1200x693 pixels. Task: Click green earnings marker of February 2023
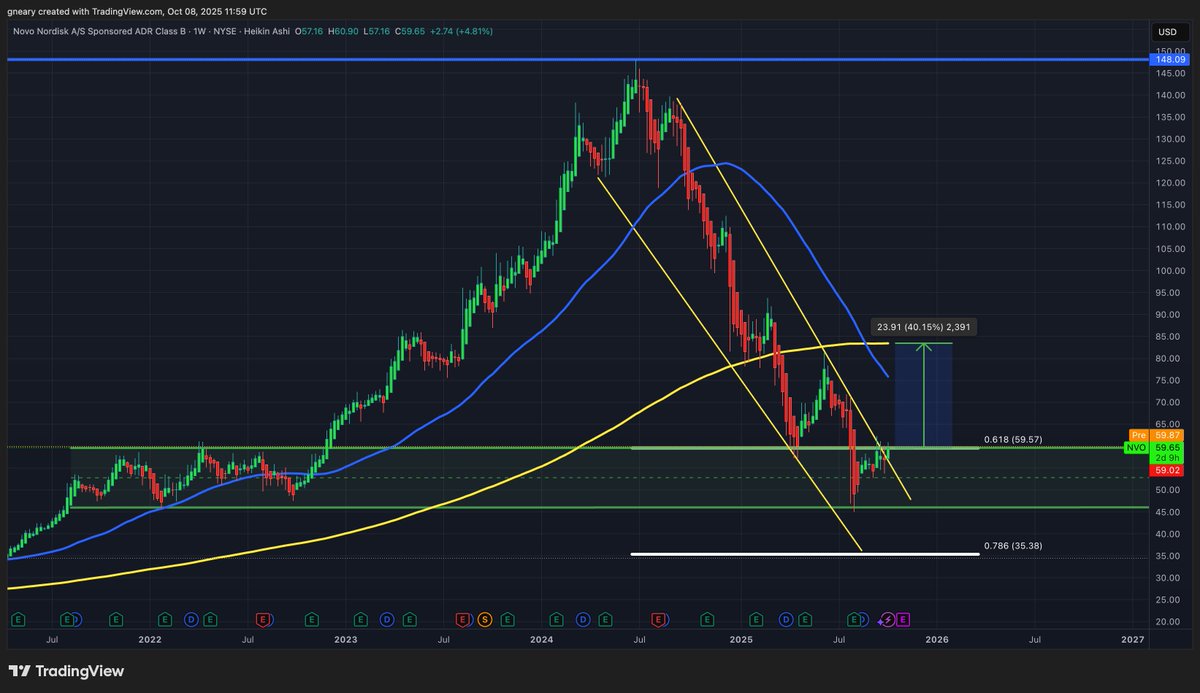[x=361, y=620]
